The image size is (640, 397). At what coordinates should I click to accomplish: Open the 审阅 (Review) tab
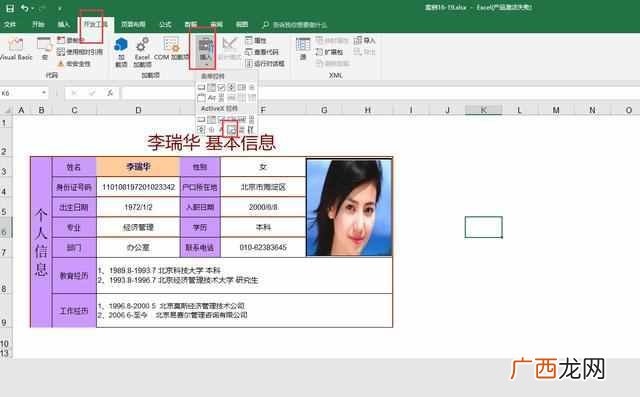(x=216, y=24)
